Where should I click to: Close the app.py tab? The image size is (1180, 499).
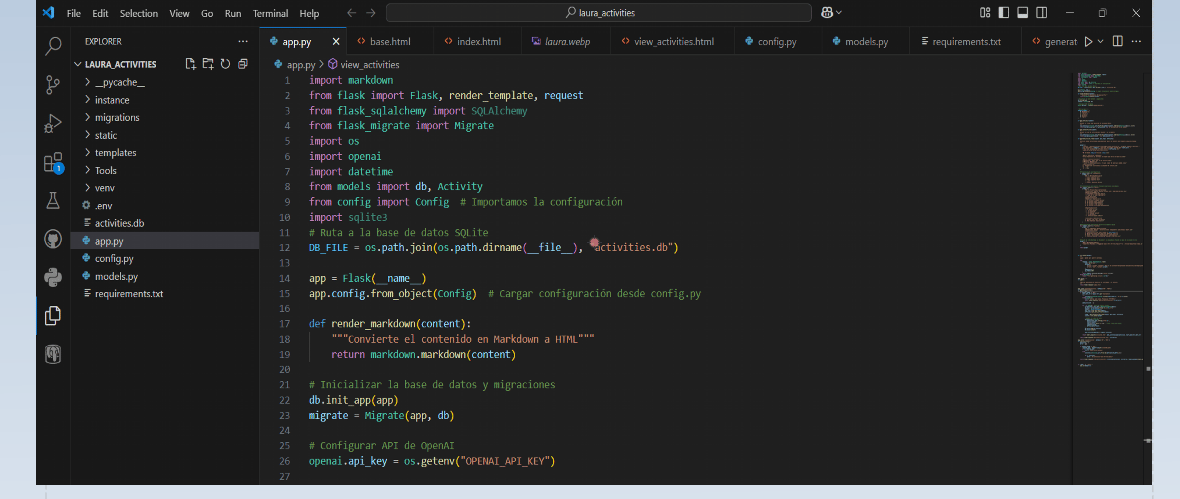tap(336, 41)
